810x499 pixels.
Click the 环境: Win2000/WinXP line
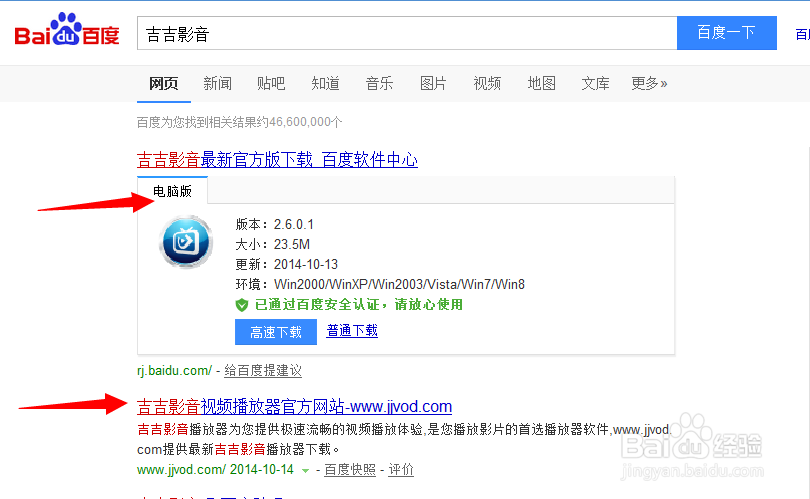coord(380,285)
